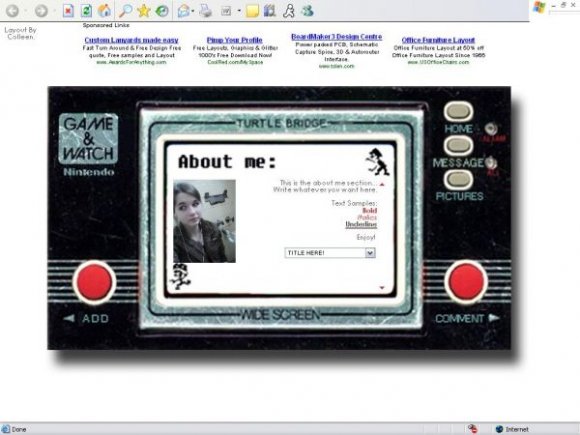Click the page icon beside Done
Image resolution: width=580 pixels, height=435 pixels.
5,429
